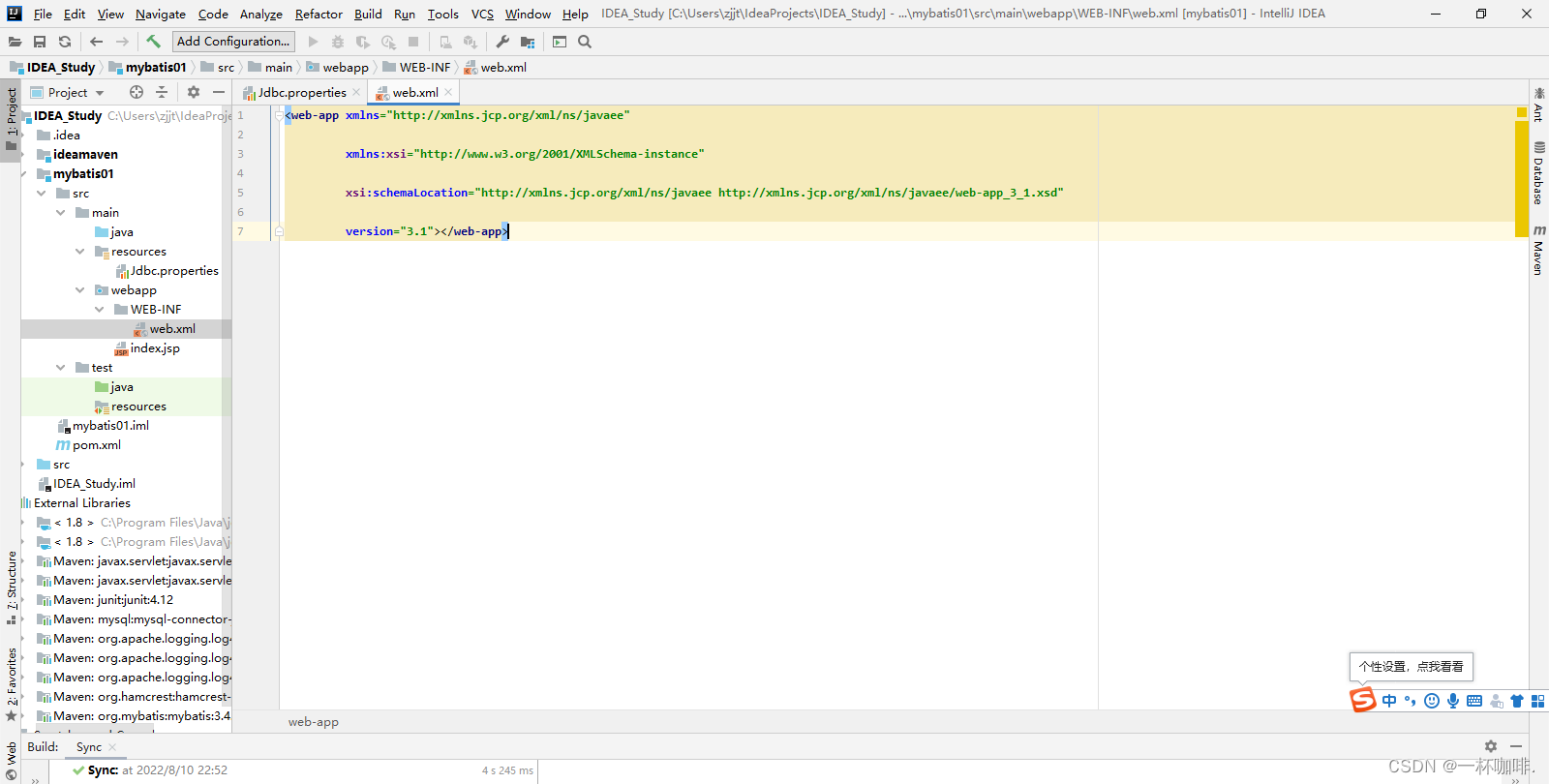
Task: Run with coverage icon
Action: 363,42
